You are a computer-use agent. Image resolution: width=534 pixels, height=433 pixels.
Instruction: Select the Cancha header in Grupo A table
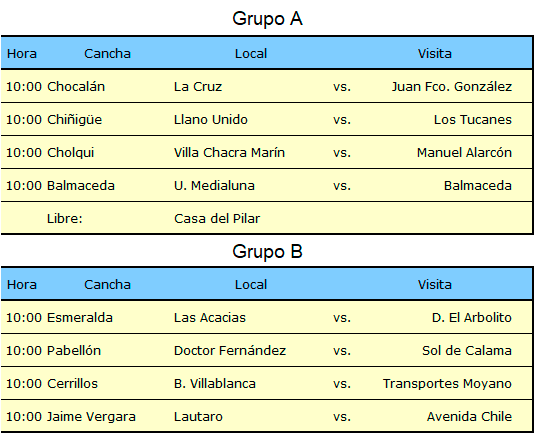click(107, 53)
